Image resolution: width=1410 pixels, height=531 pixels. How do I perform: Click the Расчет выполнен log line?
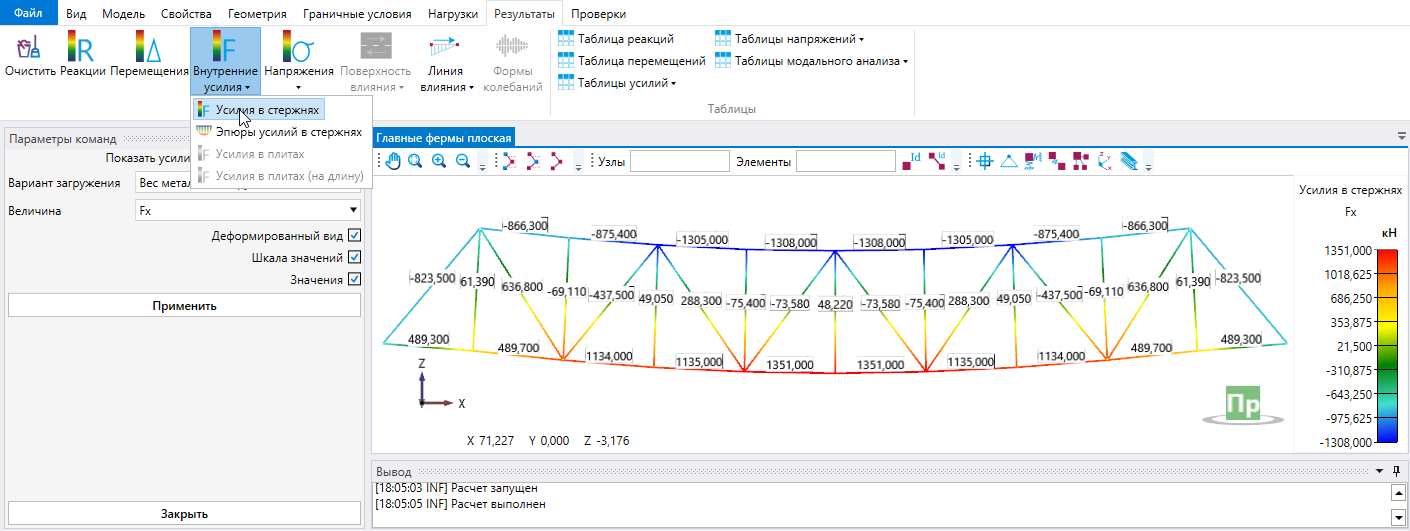pos(460,504)
